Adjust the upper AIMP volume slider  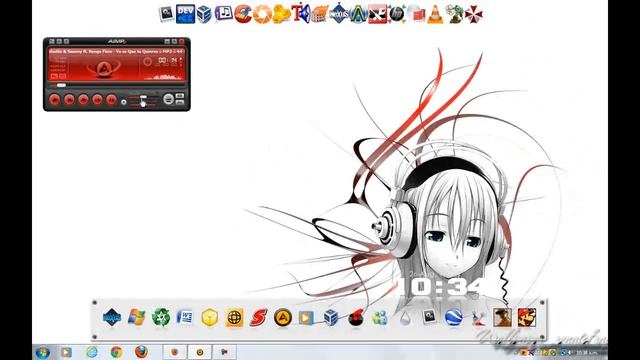[x=143, y=98]
